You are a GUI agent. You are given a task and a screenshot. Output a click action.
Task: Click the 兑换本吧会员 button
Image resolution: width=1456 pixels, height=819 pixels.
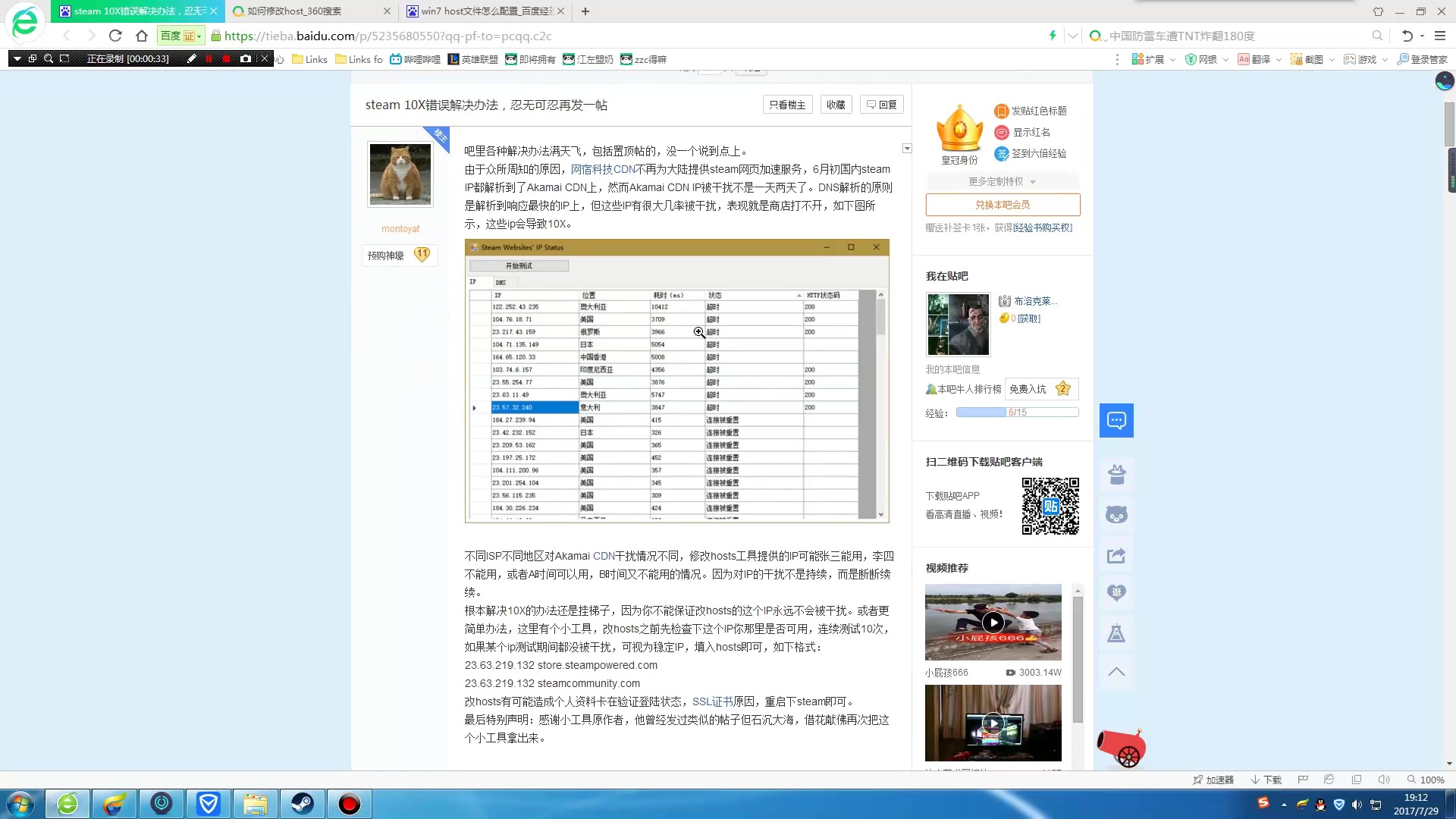[1003, 205]
